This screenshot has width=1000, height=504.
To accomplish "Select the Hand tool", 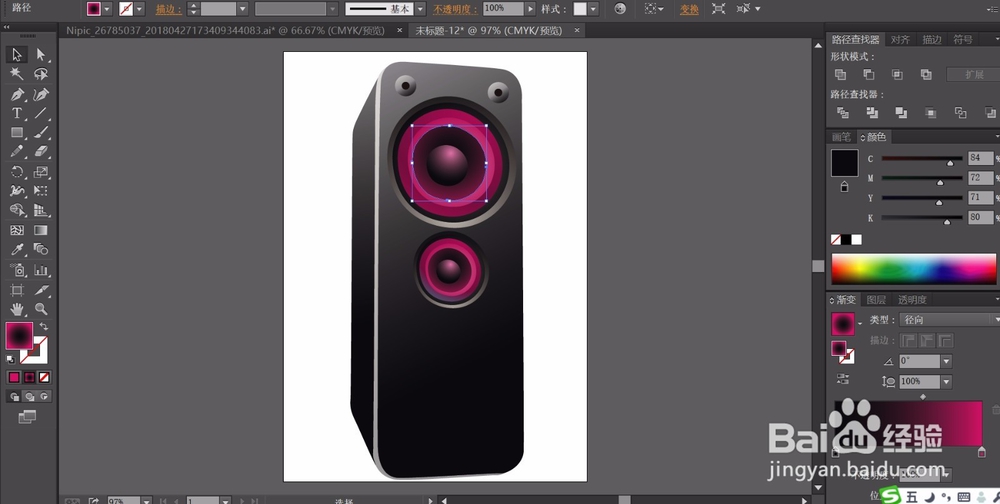I will click(17, 309).
